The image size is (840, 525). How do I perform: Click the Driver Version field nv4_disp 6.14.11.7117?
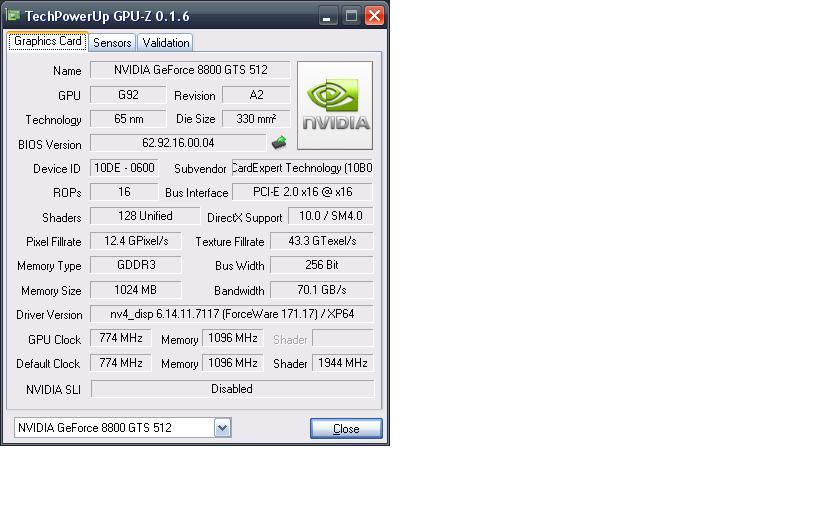click(x=232, y=314)
